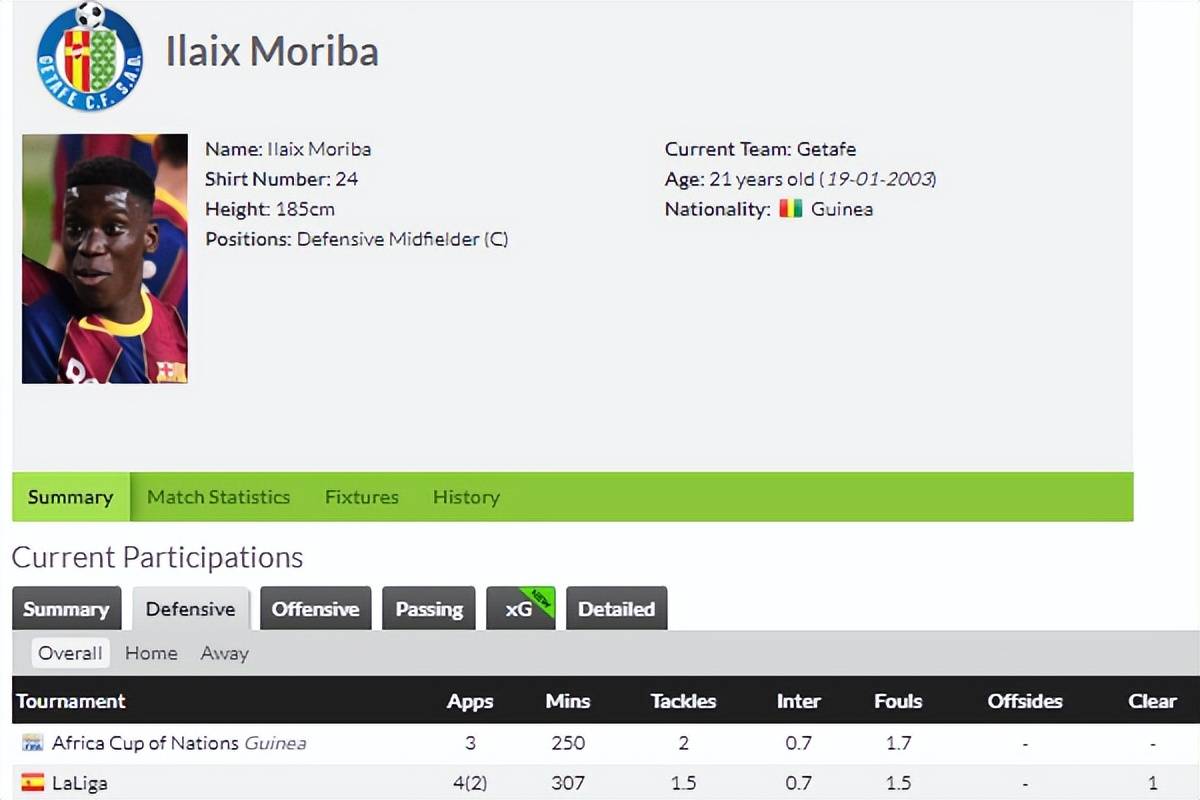Sort the table by Tackles column
Image resolution: width=1200 pixels, height=800 pixels.
pyautogui.click(x=683, y=701)
